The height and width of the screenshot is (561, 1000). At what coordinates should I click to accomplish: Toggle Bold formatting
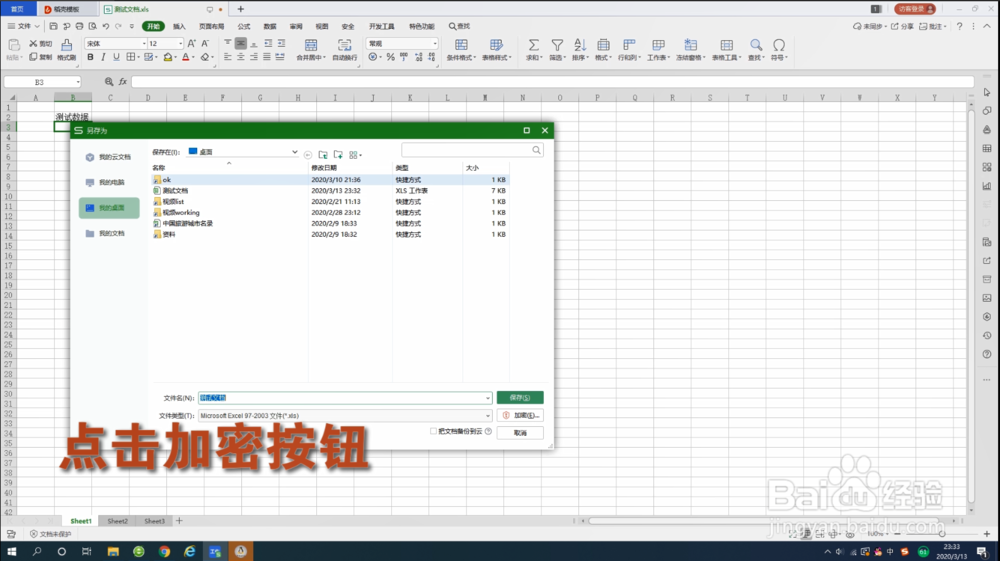90,57
